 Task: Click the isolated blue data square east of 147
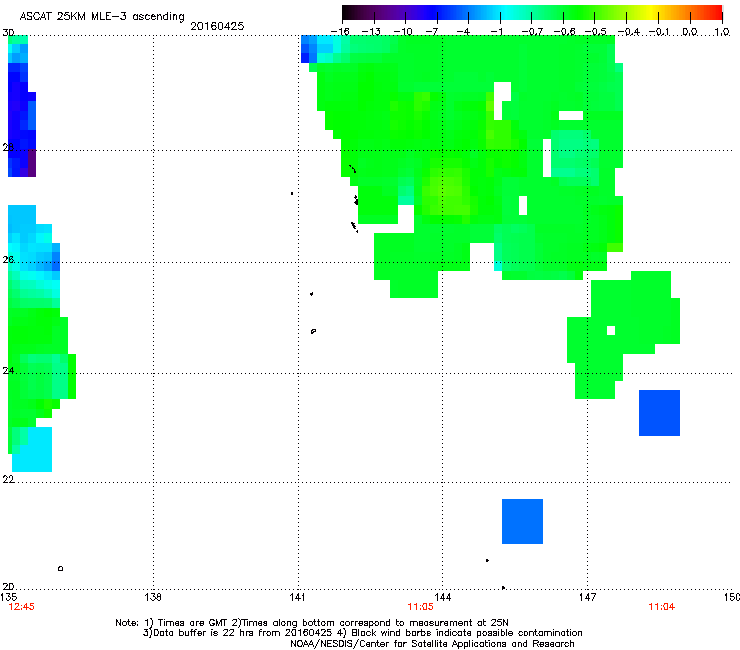click(x=659, y=413)
